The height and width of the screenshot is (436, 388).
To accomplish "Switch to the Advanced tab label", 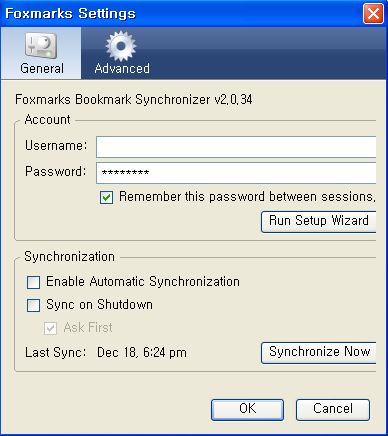I will coord(122,68).
